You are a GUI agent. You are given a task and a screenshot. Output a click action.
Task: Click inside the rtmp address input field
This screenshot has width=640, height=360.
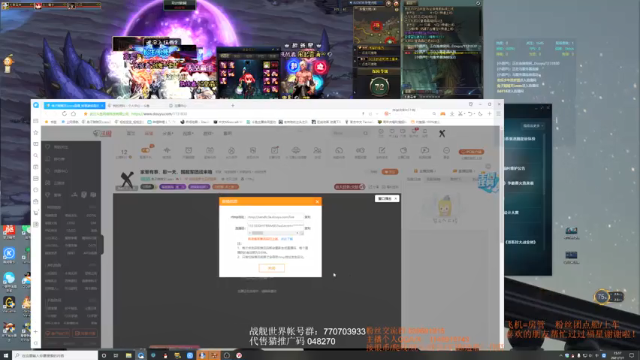coord(275,217)
